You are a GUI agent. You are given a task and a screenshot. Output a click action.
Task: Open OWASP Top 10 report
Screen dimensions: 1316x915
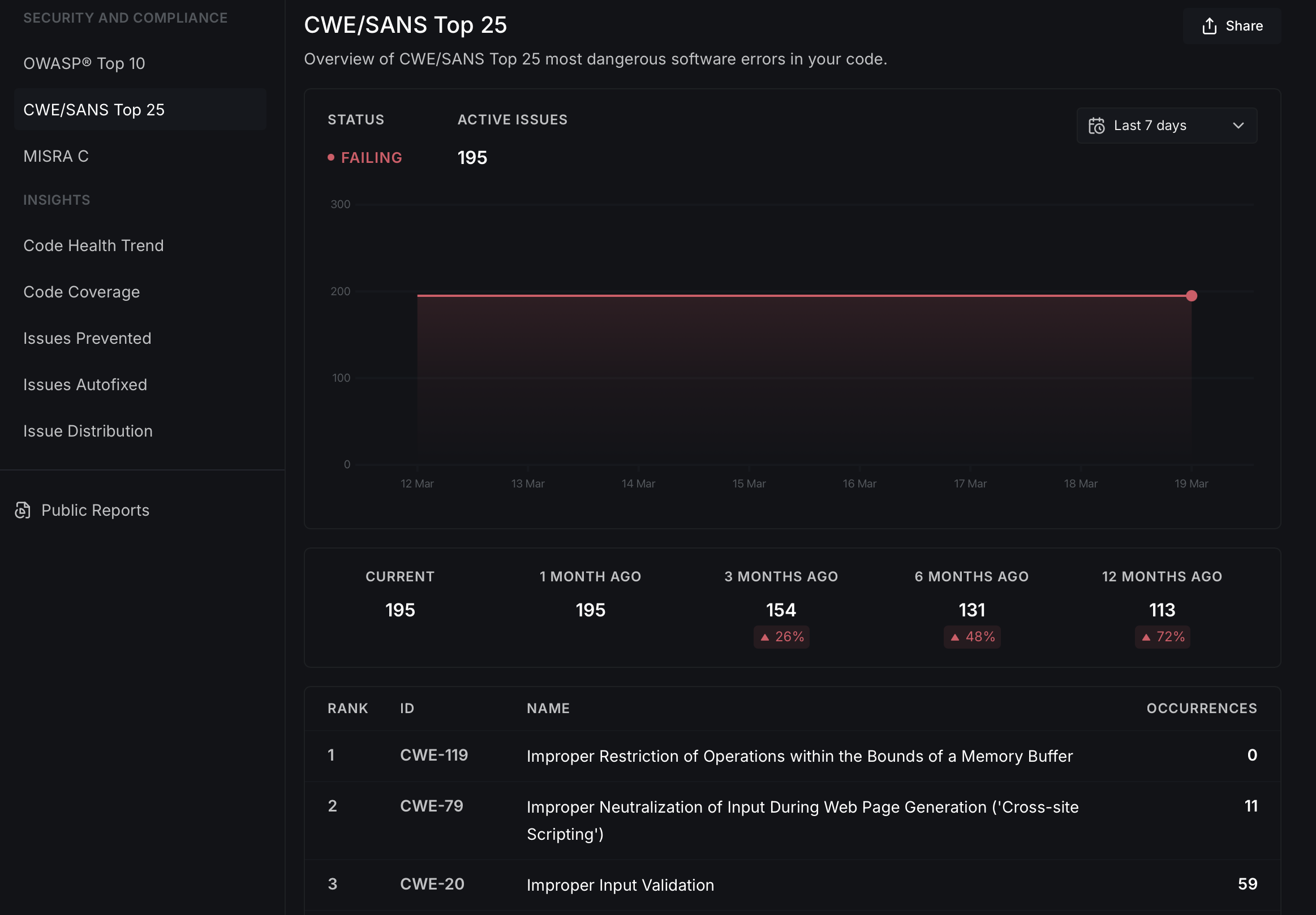[x=84, y=63]
